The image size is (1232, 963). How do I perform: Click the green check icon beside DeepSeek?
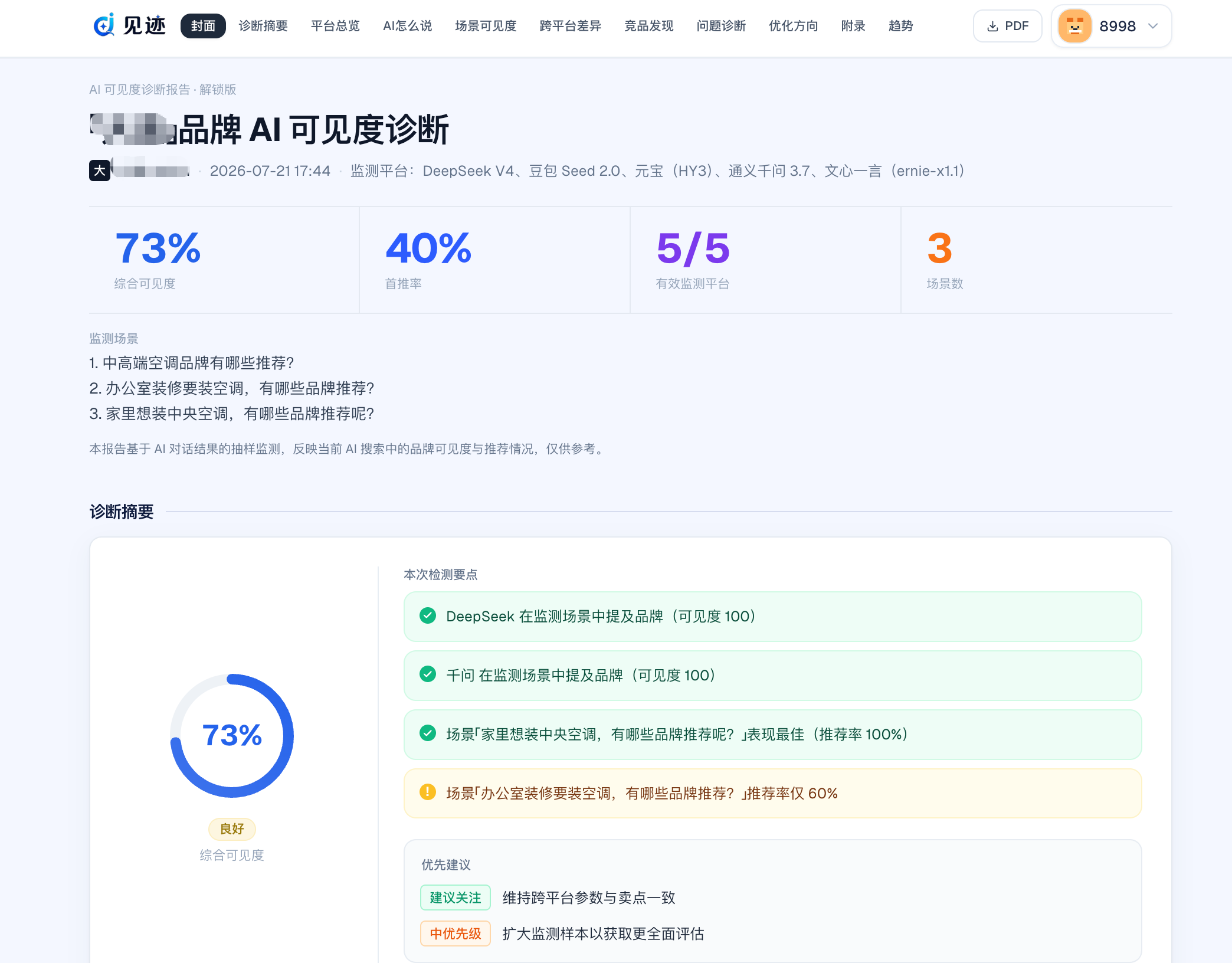(x=428, y=616)
